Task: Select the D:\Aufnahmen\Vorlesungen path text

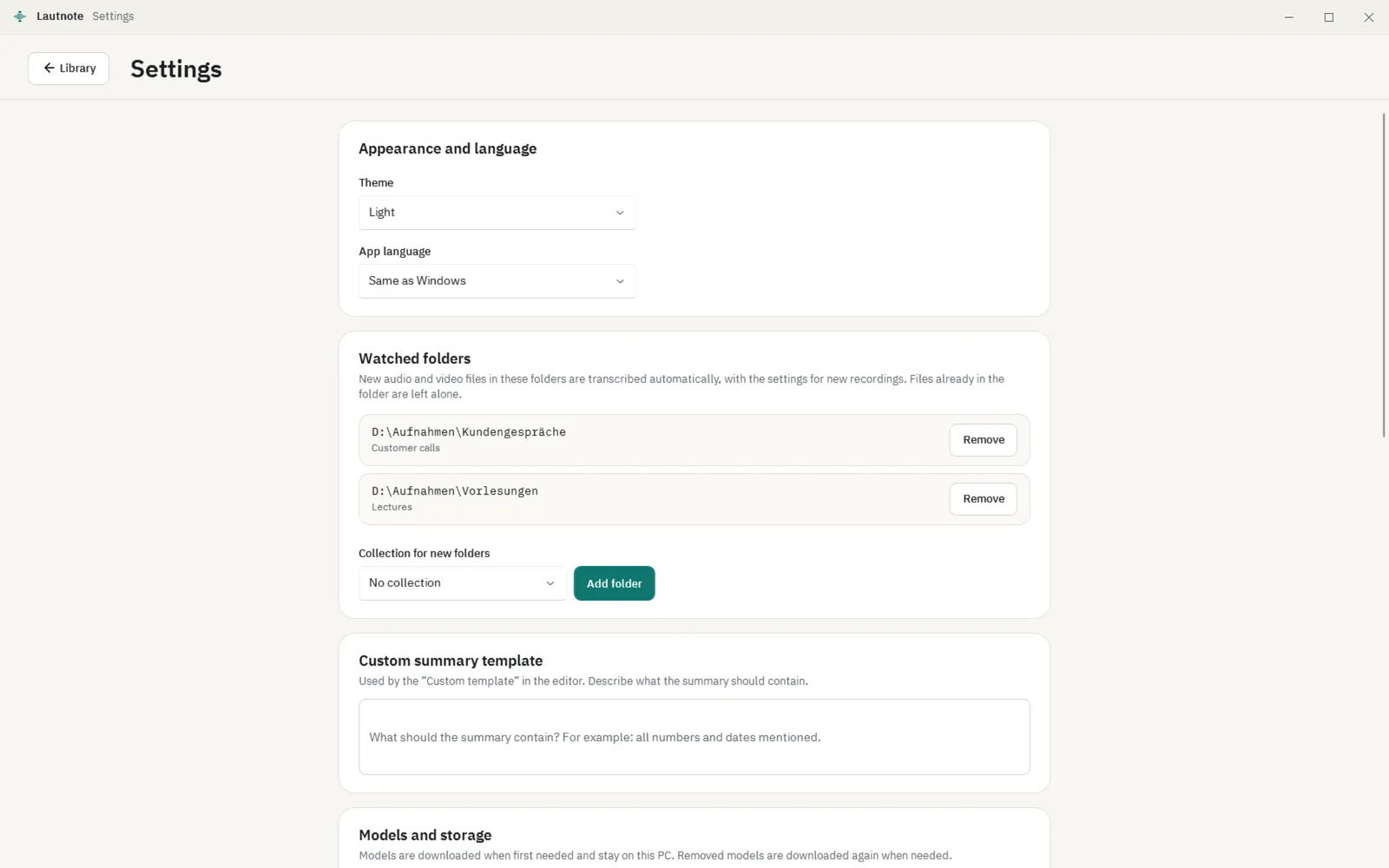Action: 455,491
